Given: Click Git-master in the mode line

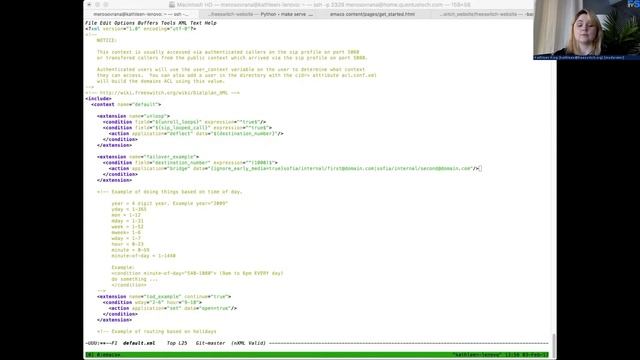Looking at the screenshot, I should pyautogui.click(x=210, y=343).
